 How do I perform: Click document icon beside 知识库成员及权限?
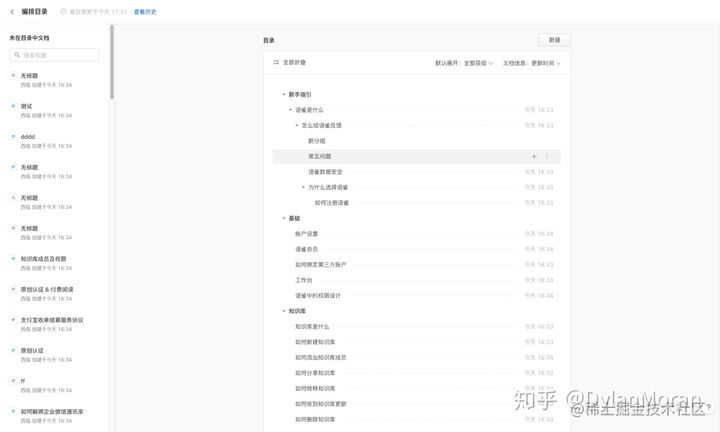pyautogui.click(x=13, y=259)
